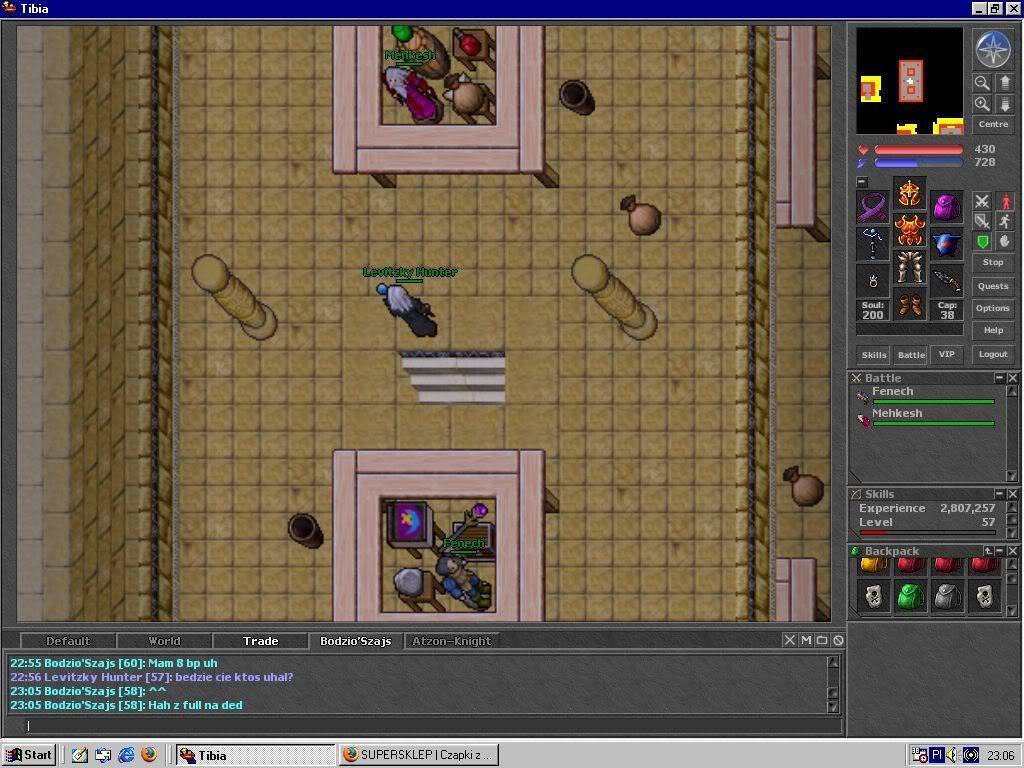
Task: Click the purple scarf amulet slot
Action: tap(872, 207)
